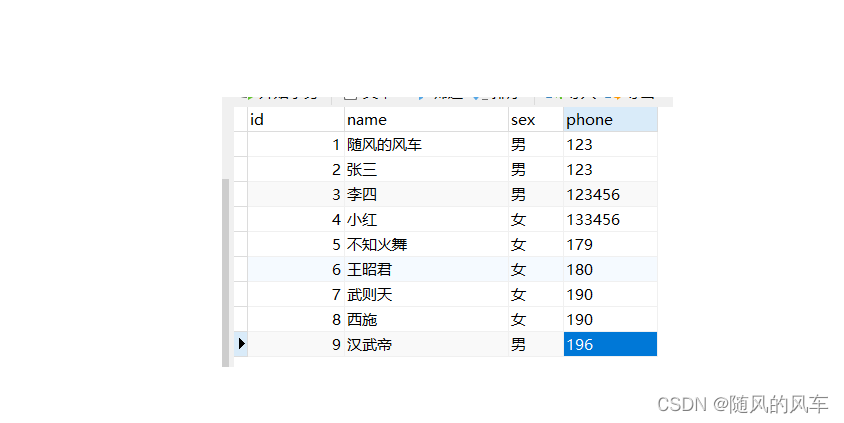
Task: Click phone cell '123' in 随风的风车's row
Action: pyautogui.click(x=610, y=144)
